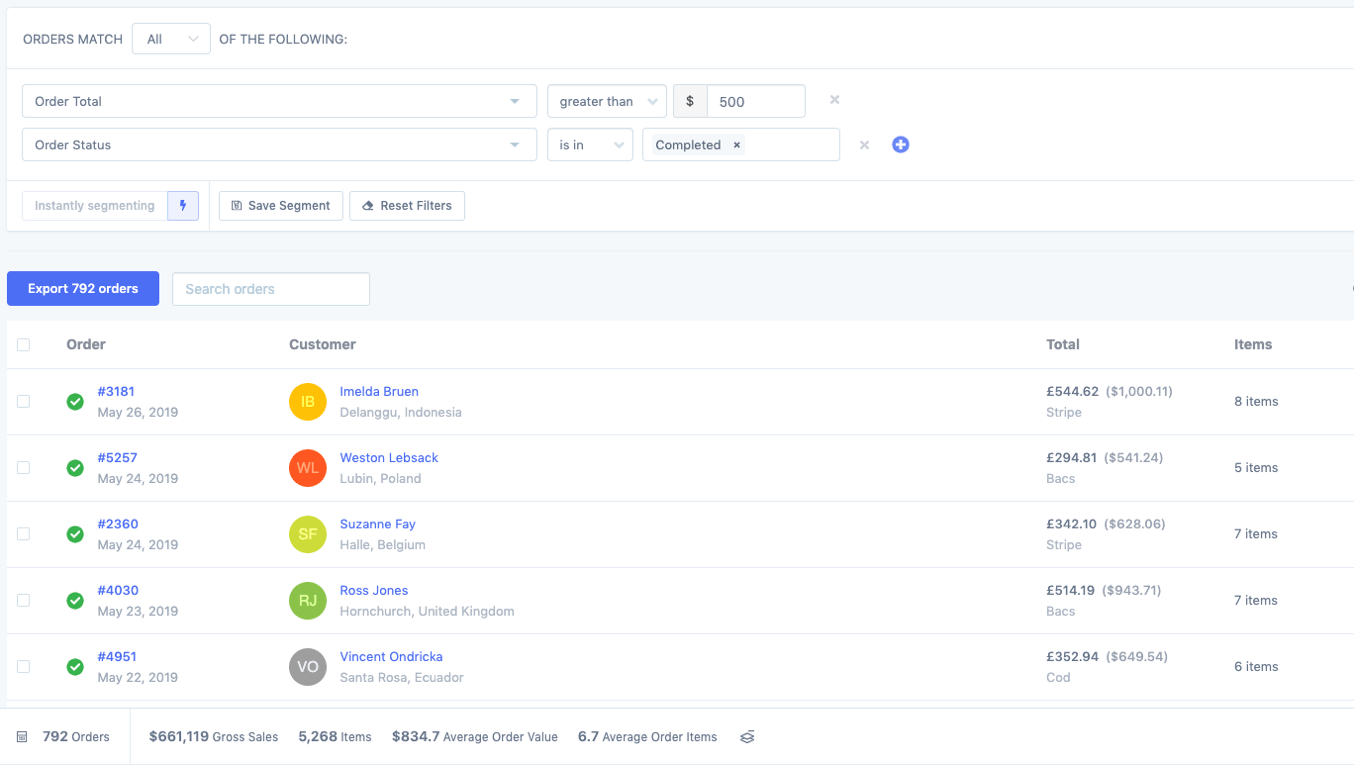Tick the checkbox beside order #4951

pyautogui.click(x=23, y=665)
